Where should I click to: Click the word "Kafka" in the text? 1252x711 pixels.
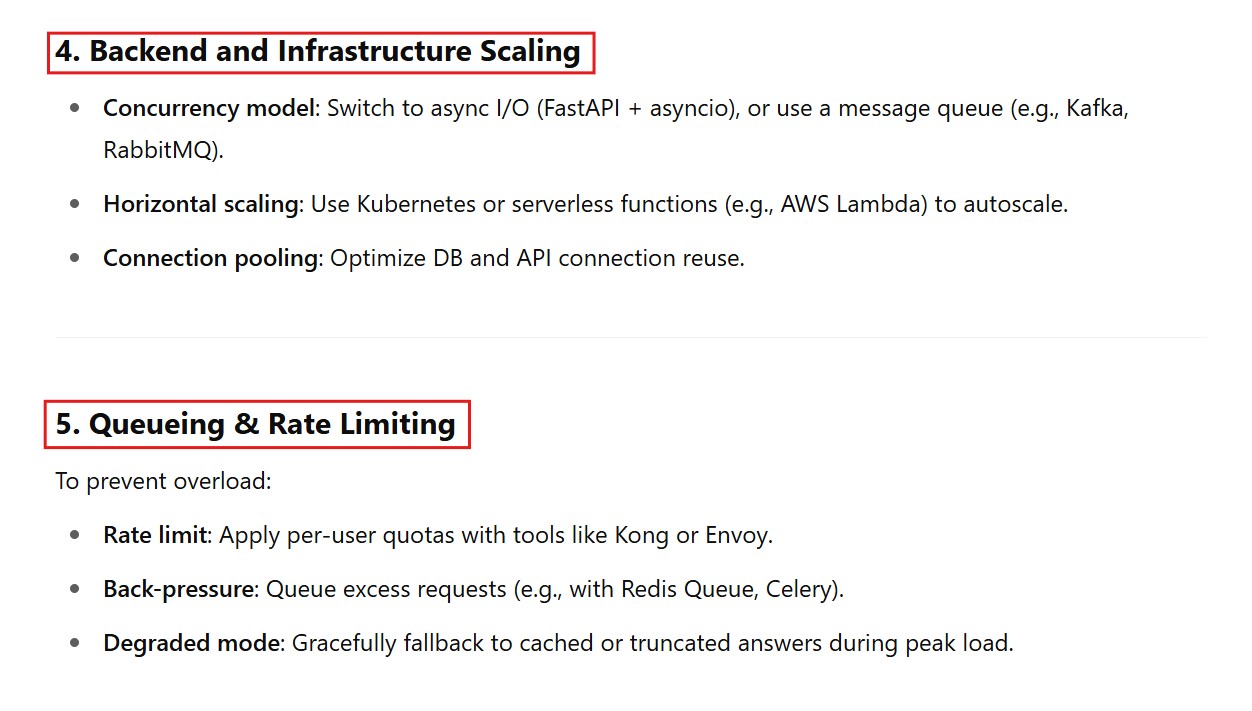tap(1096, 108)
